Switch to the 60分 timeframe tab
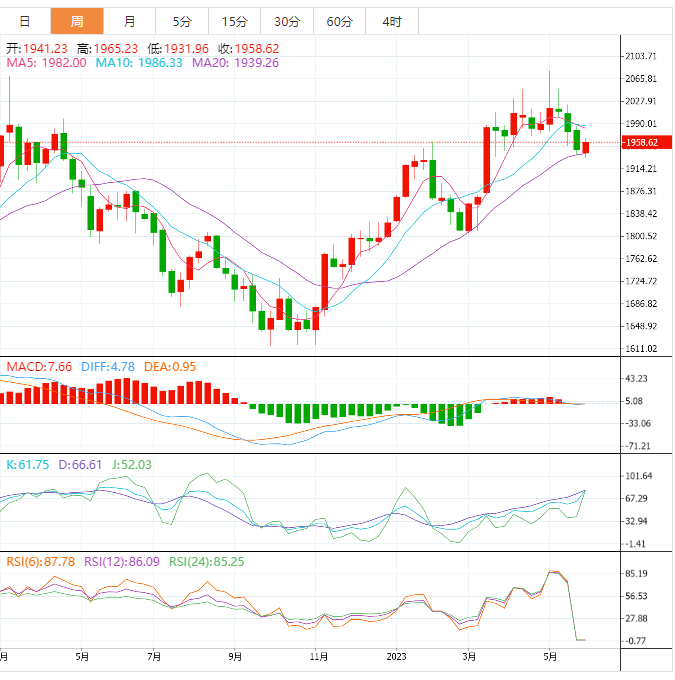This screenshot has width=675, height=680. tap(339, 21)
